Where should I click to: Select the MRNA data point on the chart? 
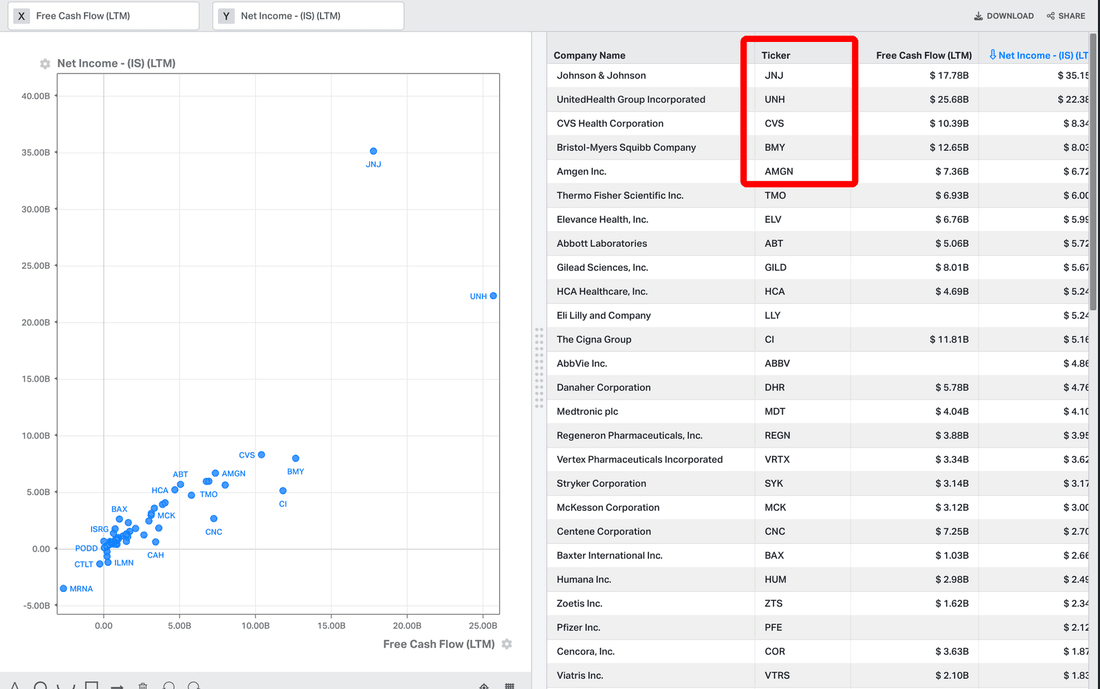[x=63, y=589]
